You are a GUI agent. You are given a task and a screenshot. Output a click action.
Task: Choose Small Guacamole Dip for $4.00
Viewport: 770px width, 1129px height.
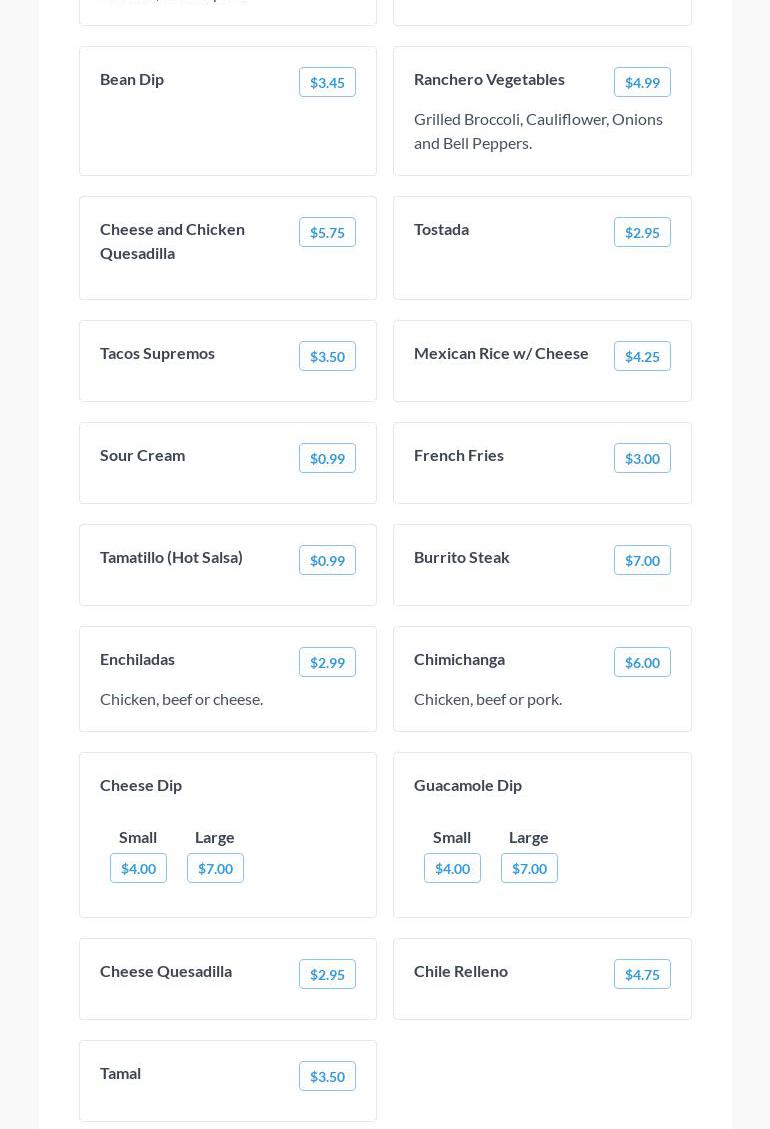[x=452, y=868]
